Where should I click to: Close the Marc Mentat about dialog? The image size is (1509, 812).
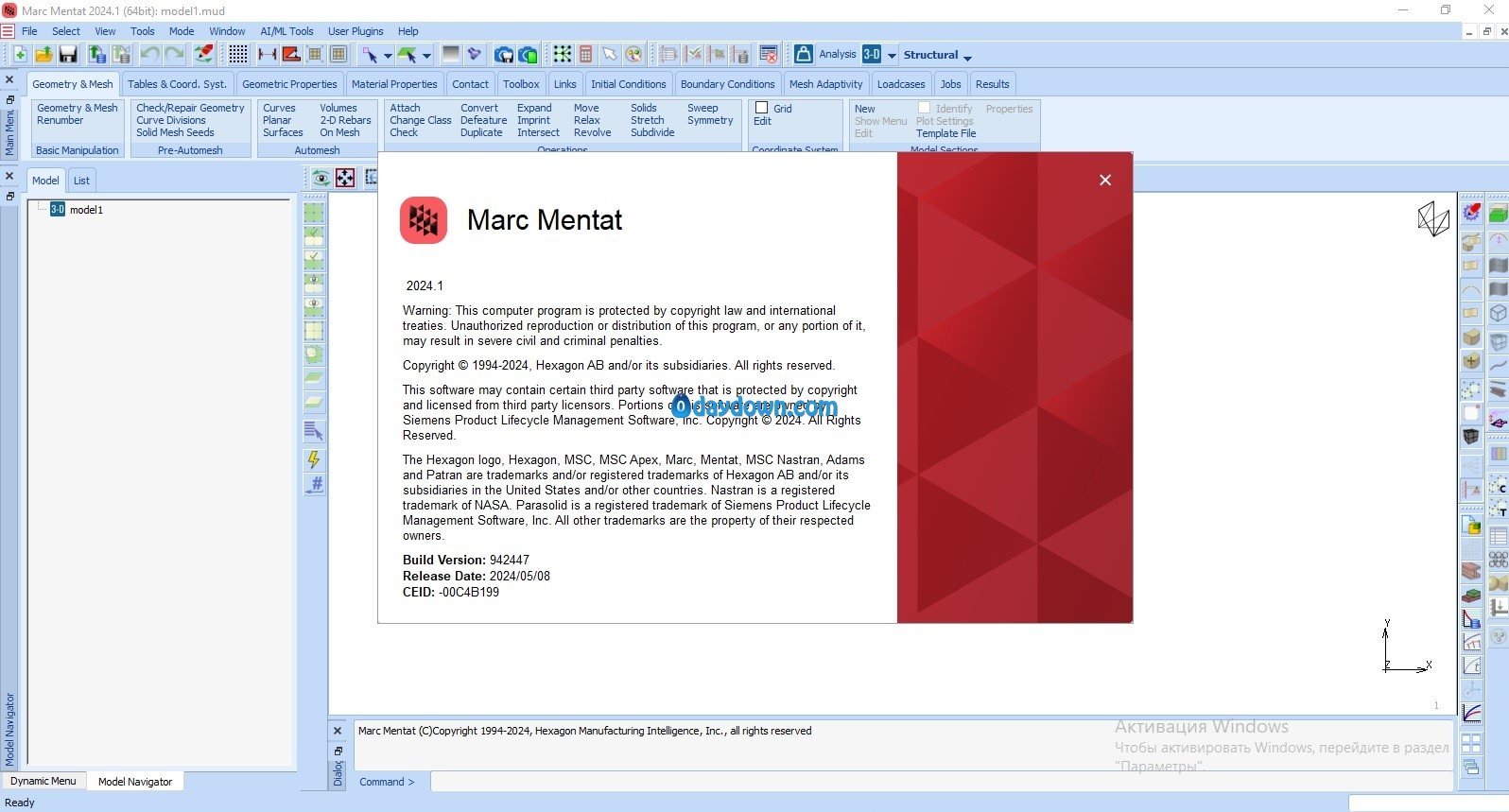point(1105,180)
